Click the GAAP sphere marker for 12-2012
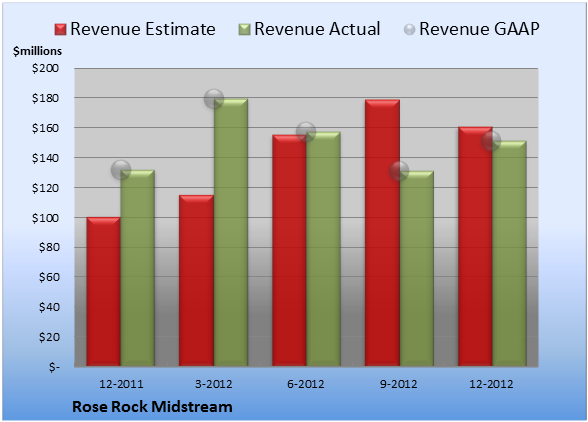 (x=492, y=141)
